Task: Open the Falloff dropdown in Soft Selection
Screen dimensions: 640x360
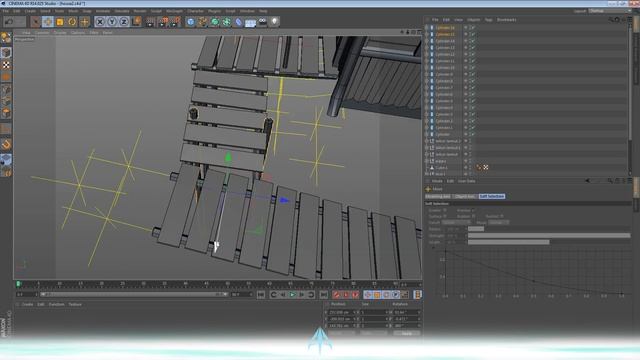Action: pyautogui.click(x=456, y=222)
